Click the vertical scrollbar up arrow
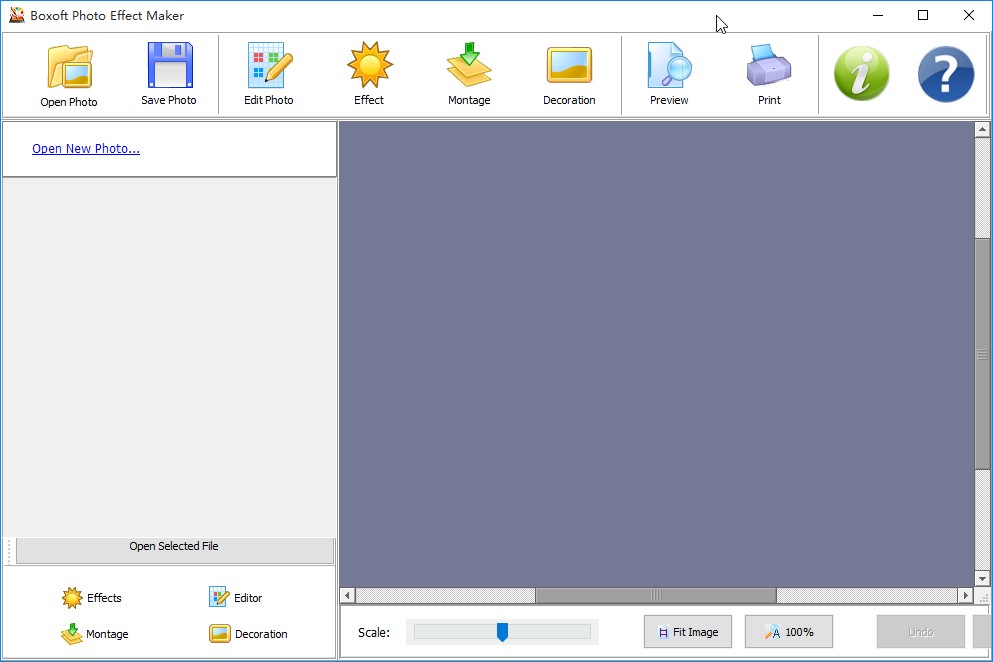 (982, 129)
